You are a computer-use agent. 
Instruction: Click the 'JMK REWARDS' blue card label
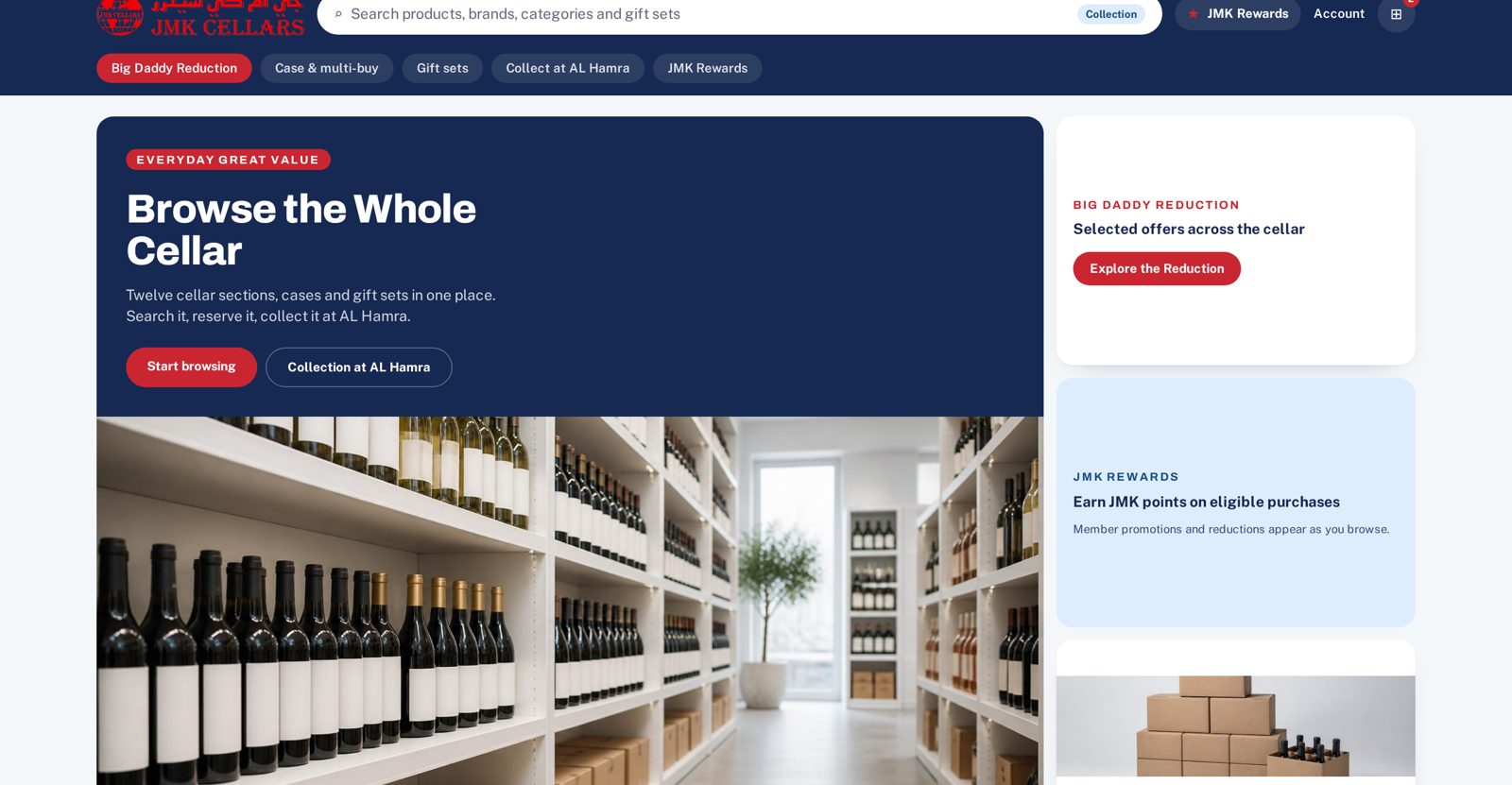click(1126, 477)
